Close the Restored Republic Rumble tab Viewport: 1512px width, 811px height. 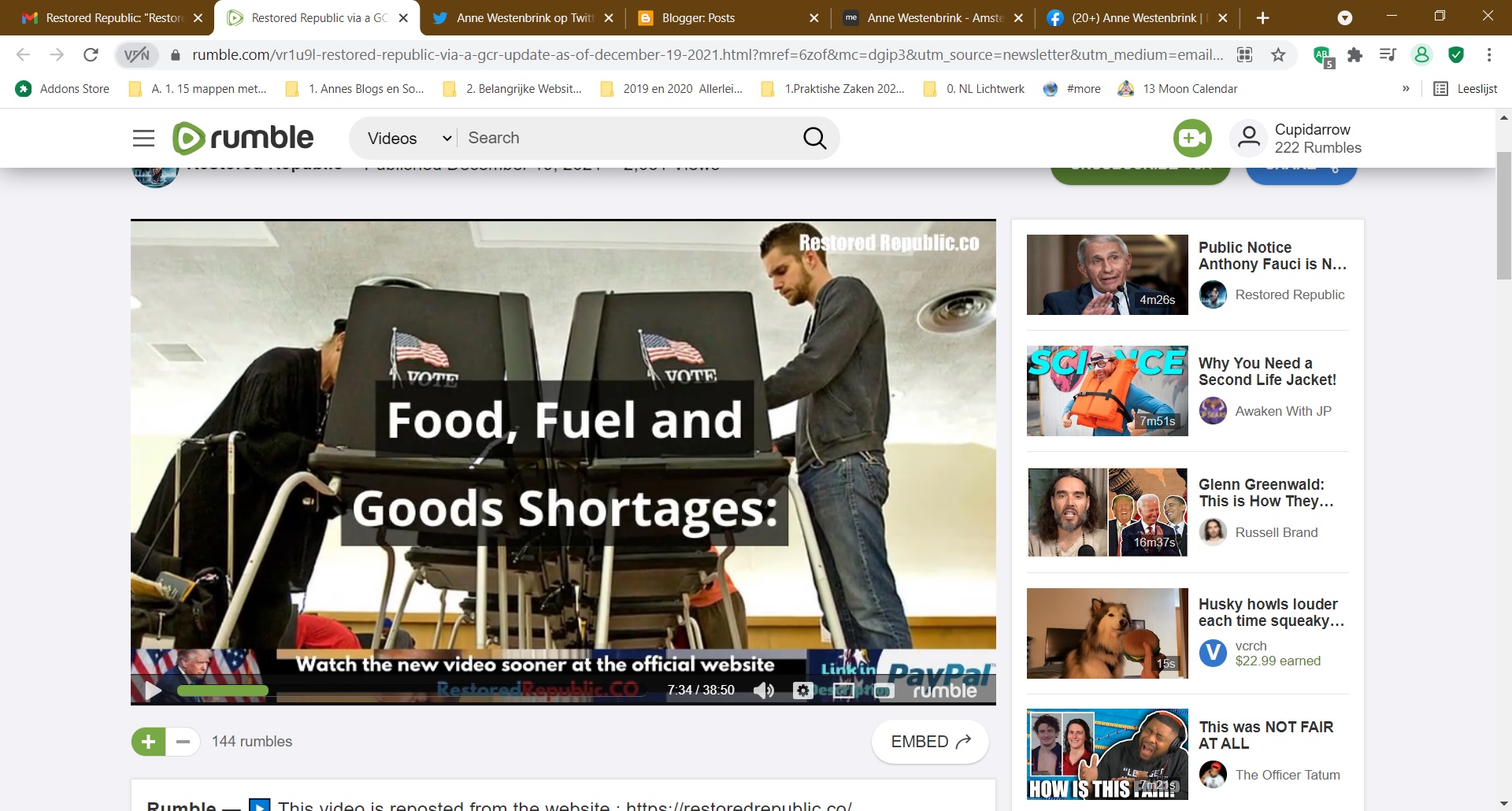[x=403, y=17]
